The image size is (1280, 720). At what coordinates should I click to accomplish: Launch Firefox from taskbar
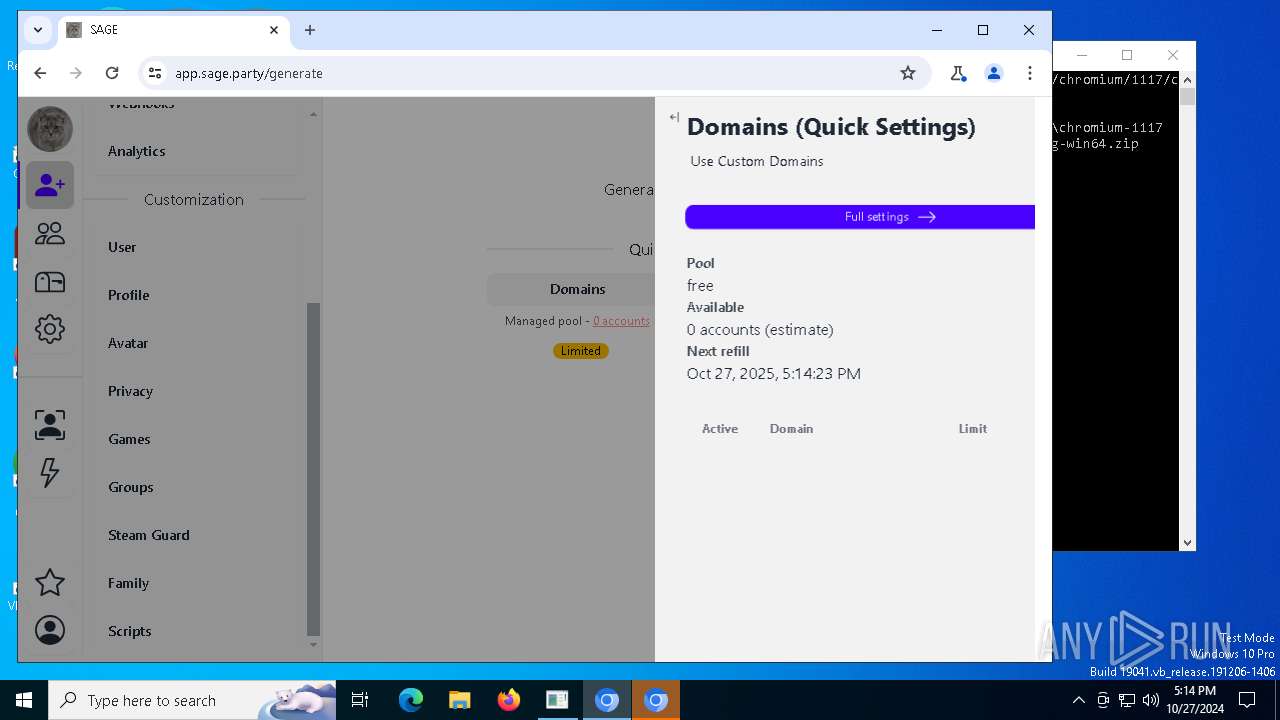509,700
